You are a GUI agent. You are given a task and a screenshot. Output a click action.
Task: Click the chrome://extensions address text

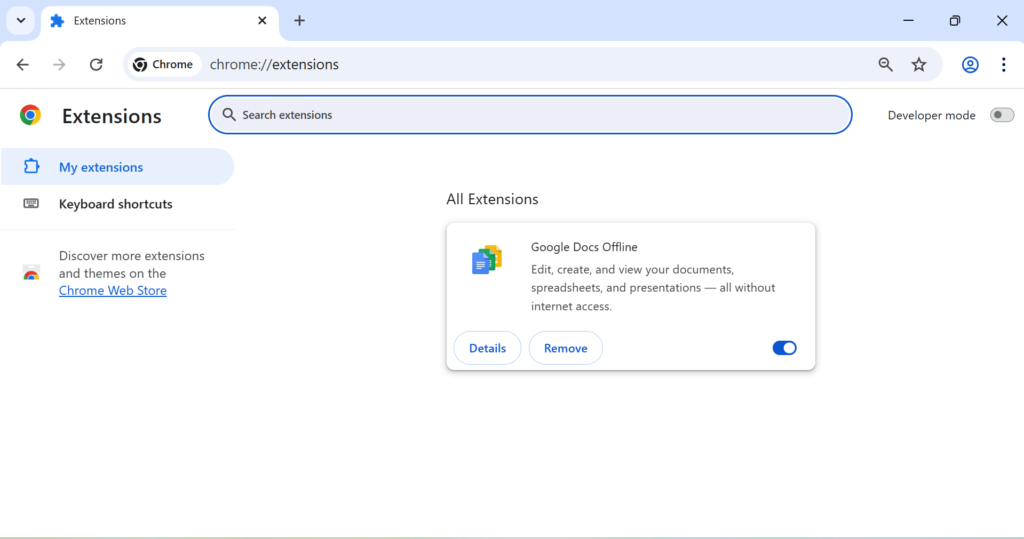tap(274, 64)
